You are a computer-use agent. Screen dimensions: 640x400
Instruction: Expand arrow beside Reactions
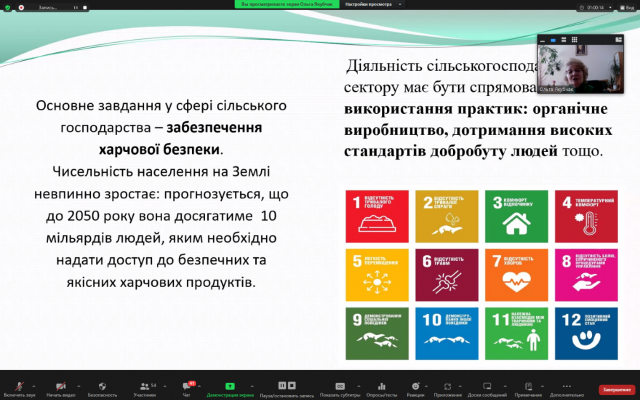(x=426, y=386)
